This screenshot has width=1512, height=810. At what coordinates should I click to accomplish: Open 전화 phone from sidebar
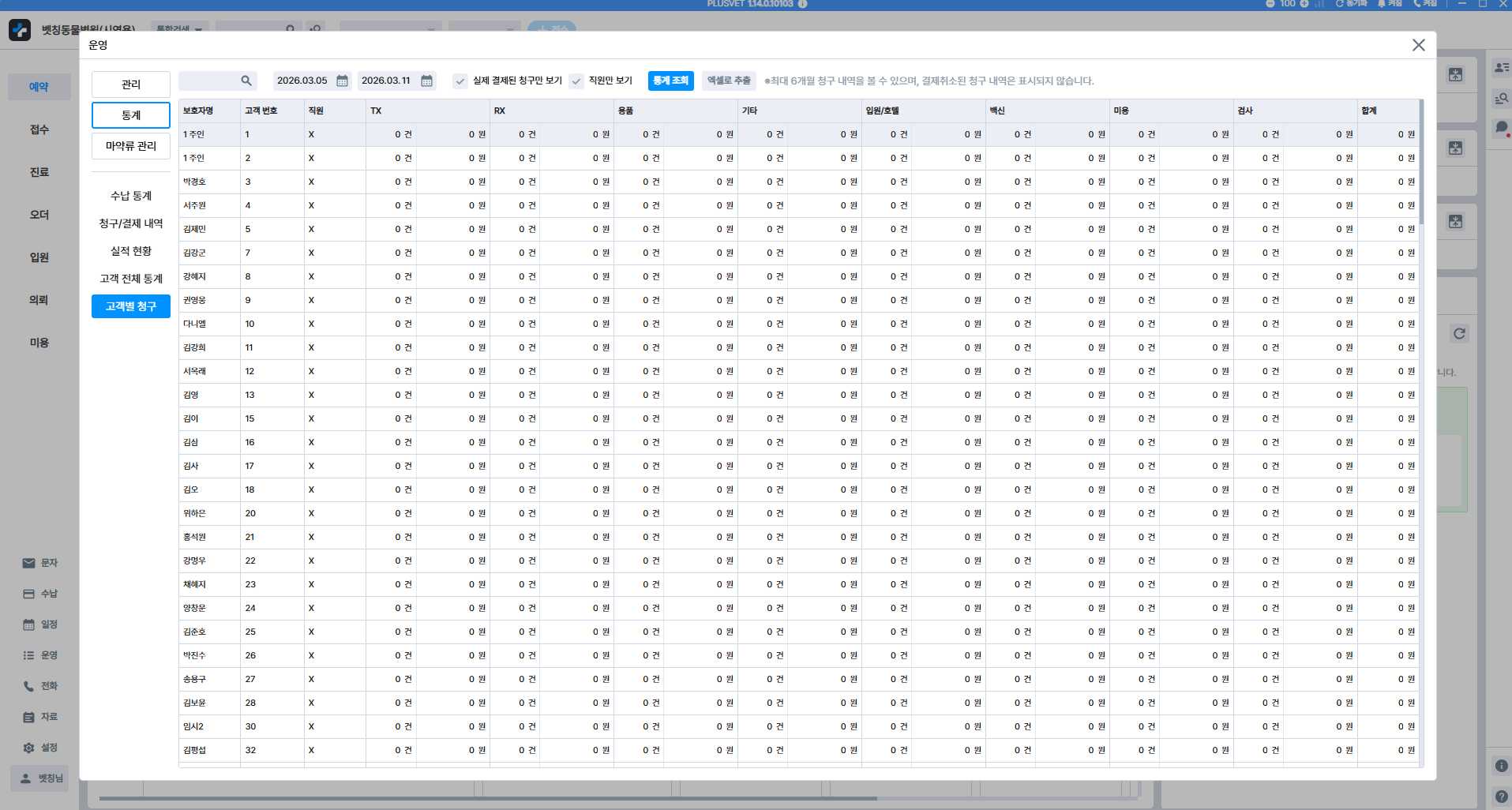click(x=39, y=686)
